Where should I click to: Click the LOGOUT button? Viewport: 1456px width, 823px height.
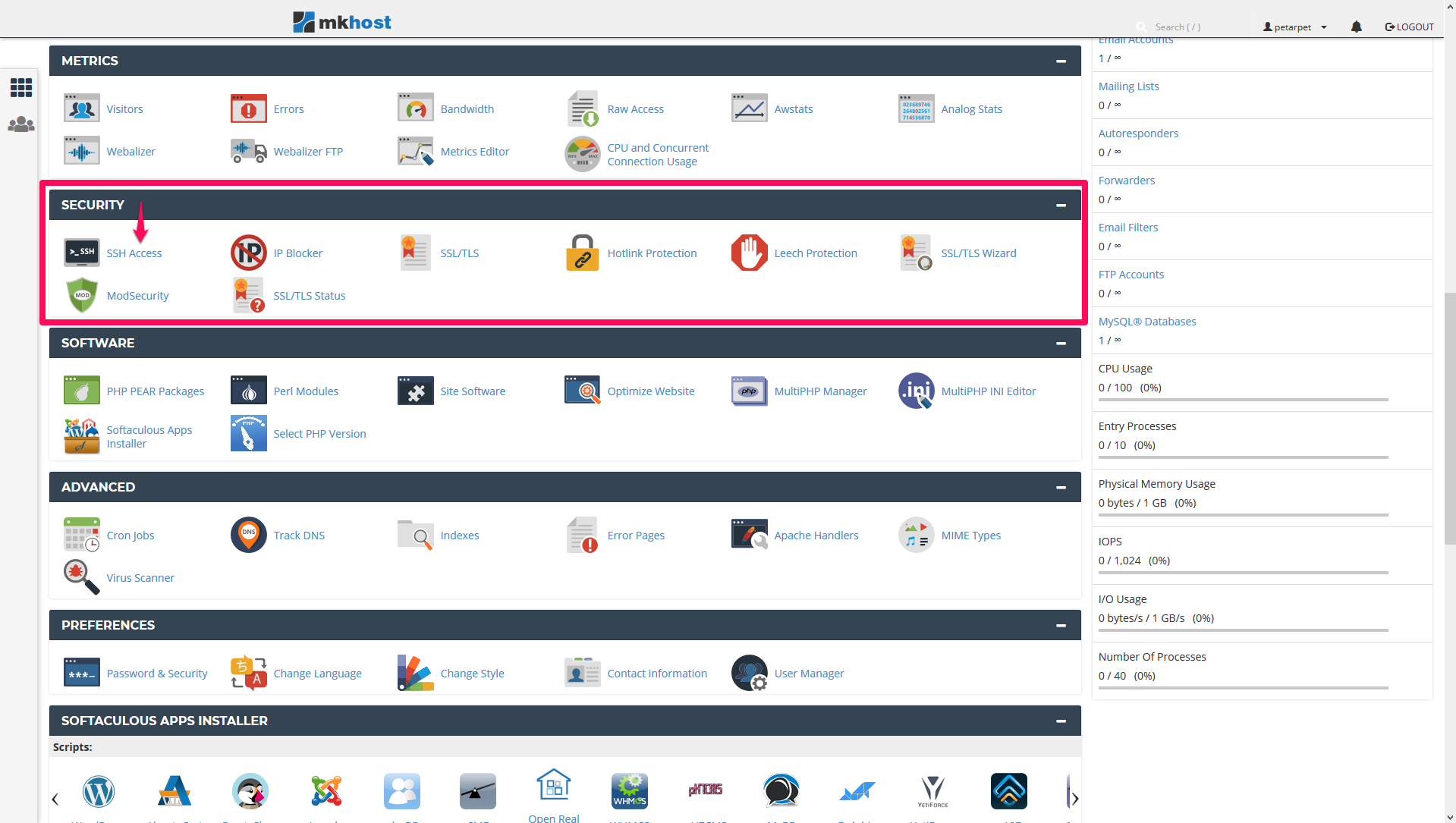1410,27
